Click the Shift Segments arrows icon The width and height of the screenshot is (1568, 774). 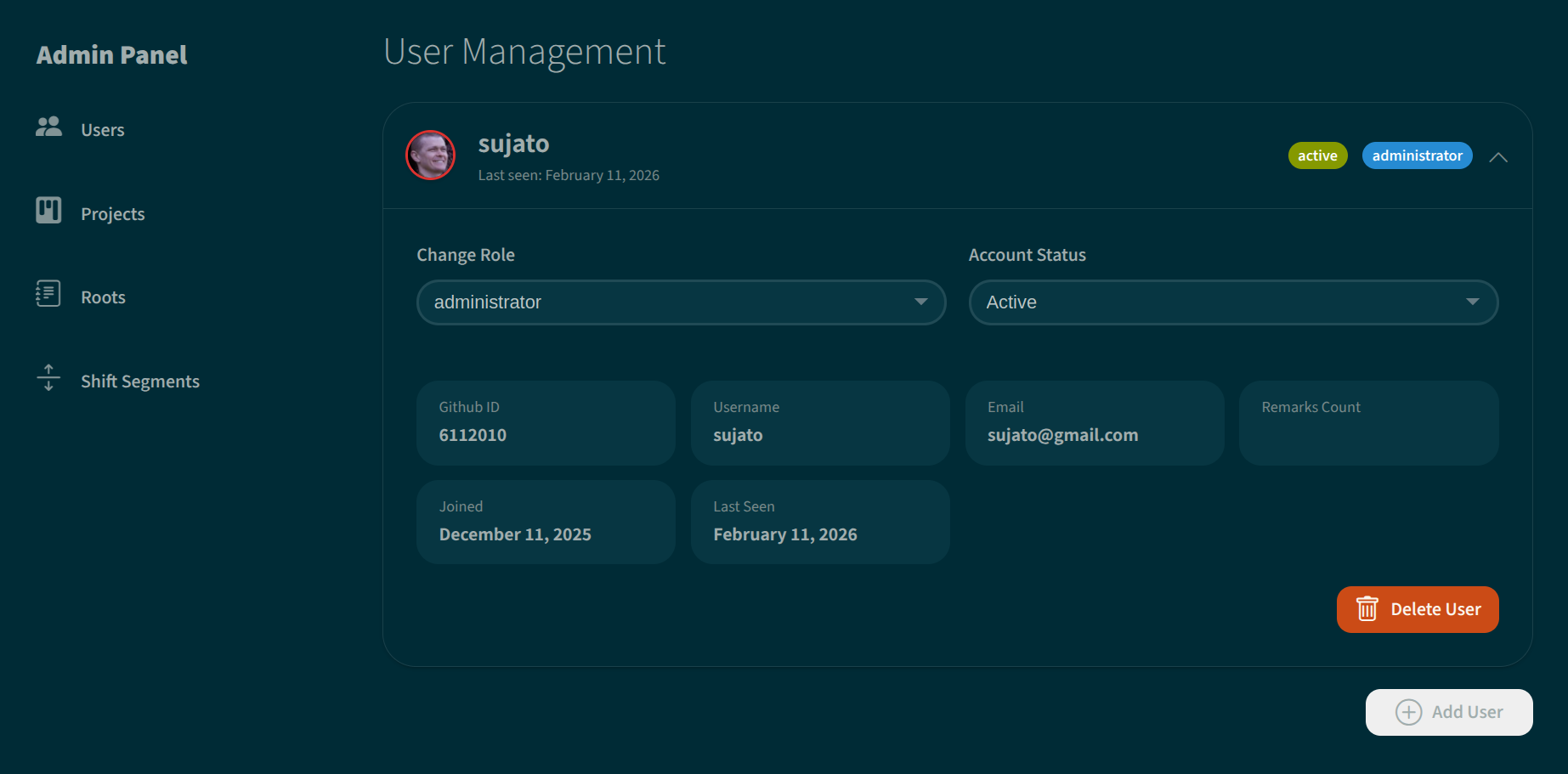pyautogui.click(x=48, y=377)
